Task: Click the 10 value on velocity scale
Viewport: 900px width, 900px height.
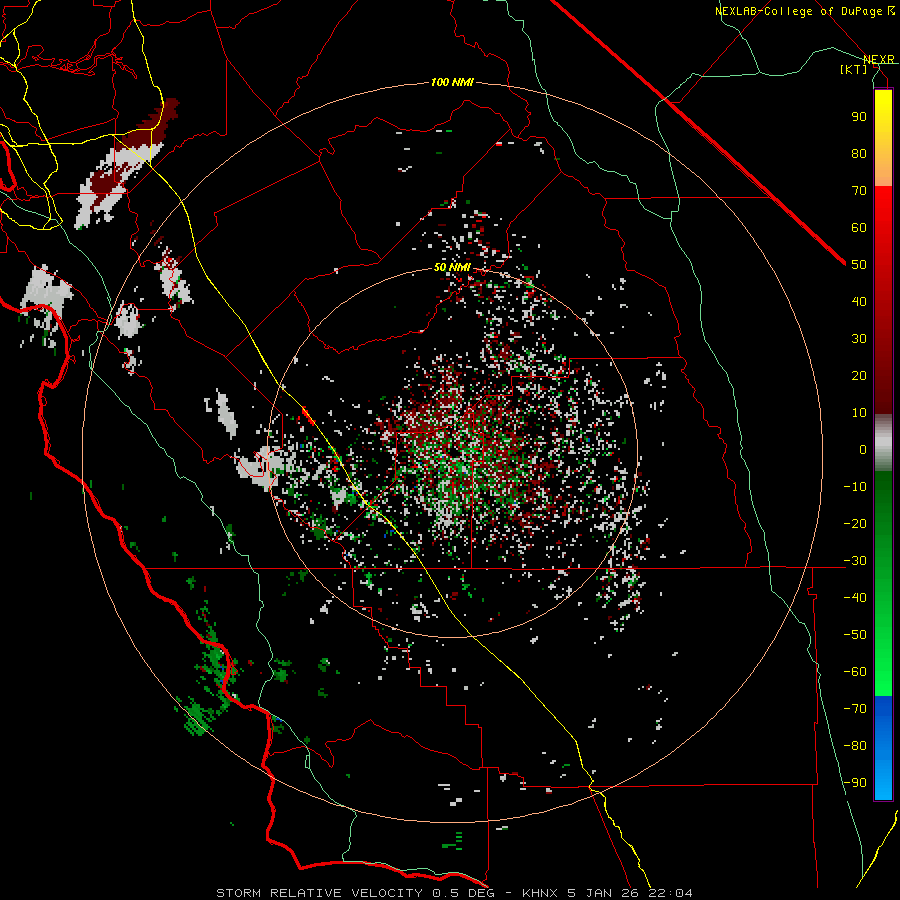Action: (x=859, y=413)
